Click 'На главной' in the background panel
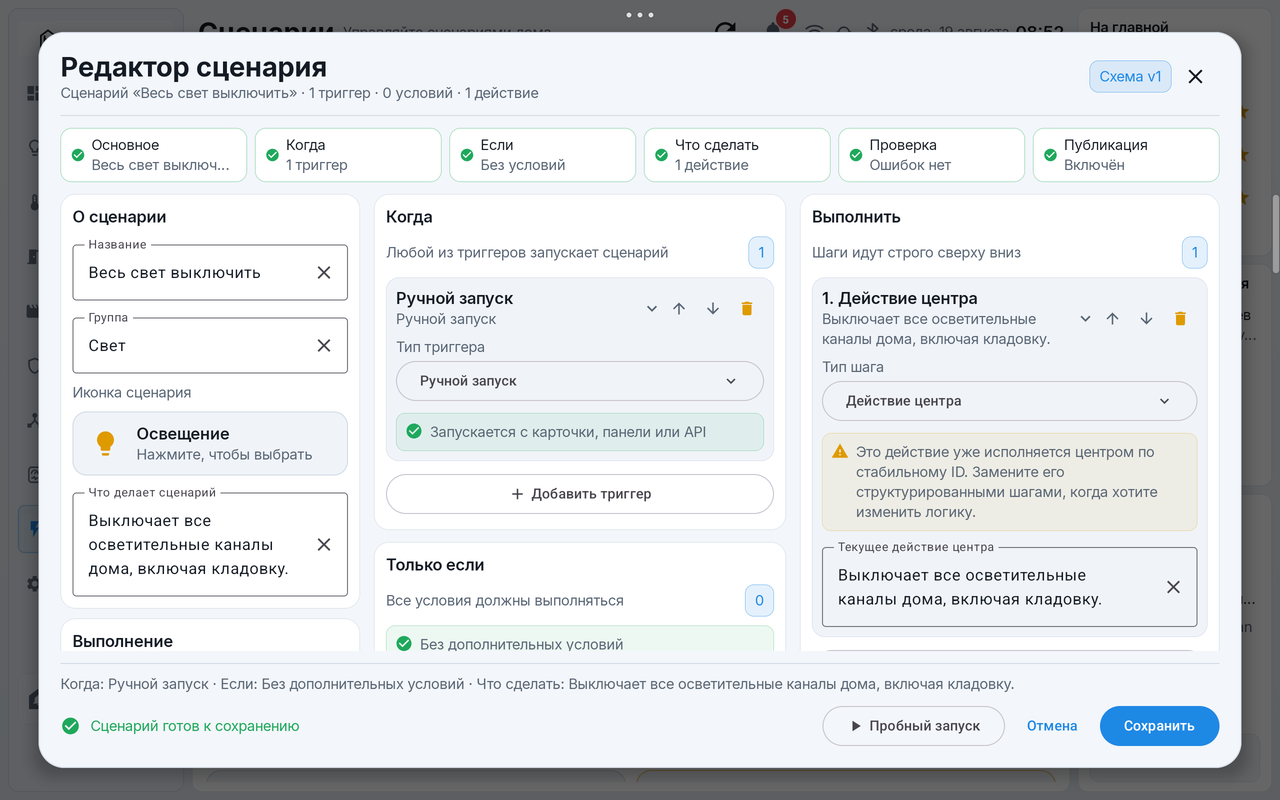 [x=1129, y=27]
